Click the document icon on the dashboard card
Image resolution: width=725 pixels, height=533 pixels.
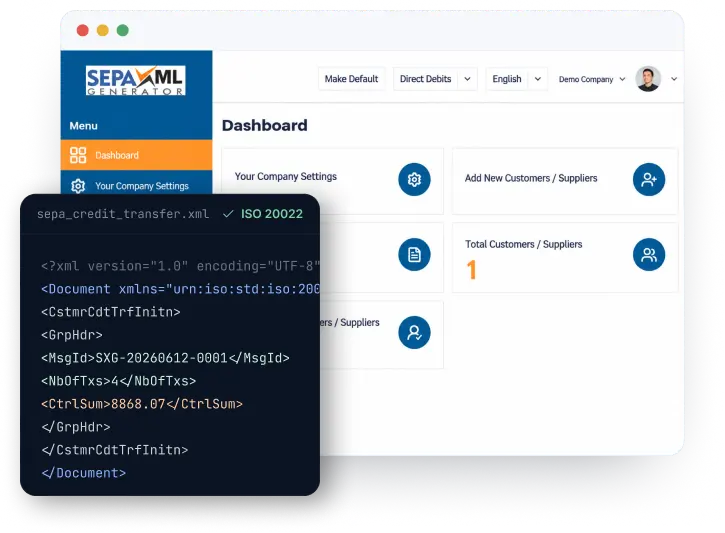click(x=414, y=254)
